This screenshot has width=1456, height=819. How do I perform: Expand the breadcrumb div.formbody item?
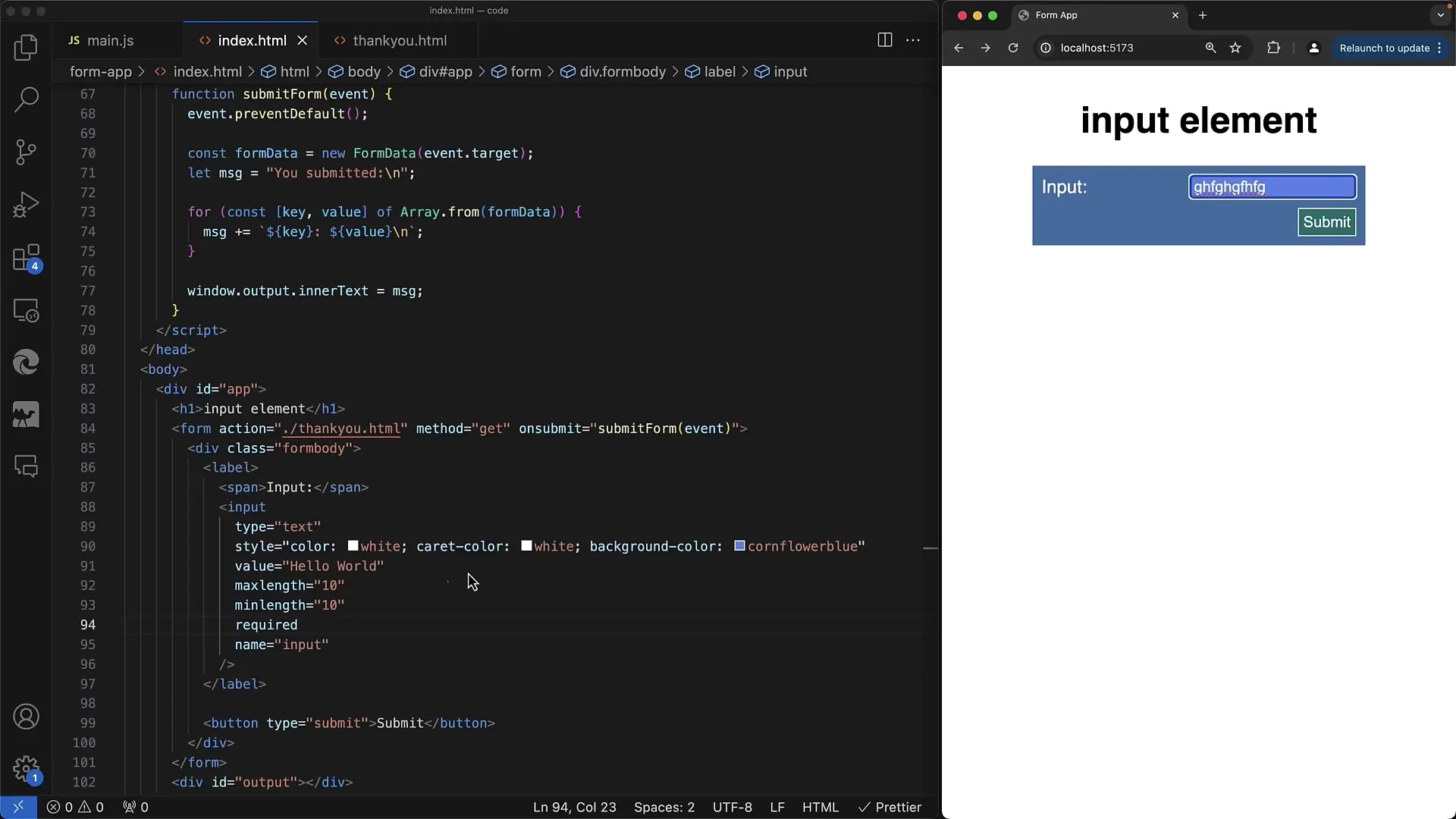coord(622,71)
